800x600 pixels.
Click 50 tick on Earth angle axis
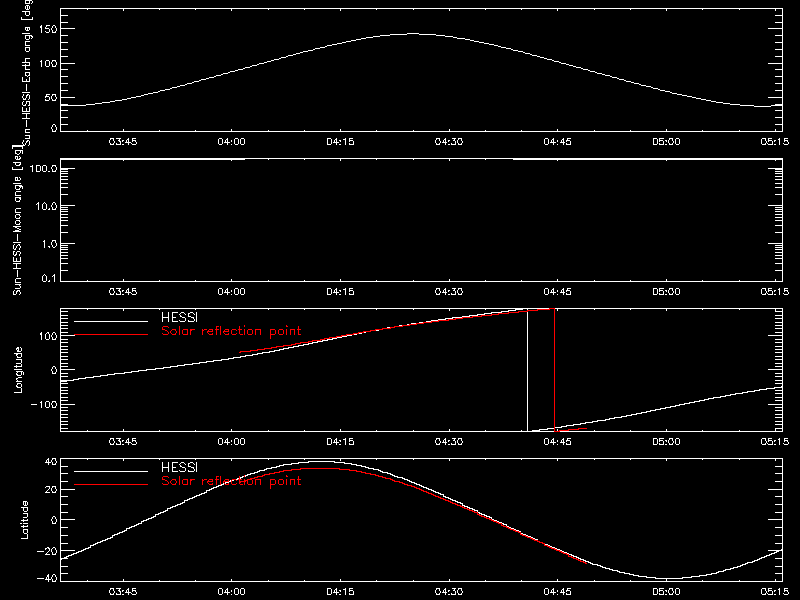tap(51, 97)
